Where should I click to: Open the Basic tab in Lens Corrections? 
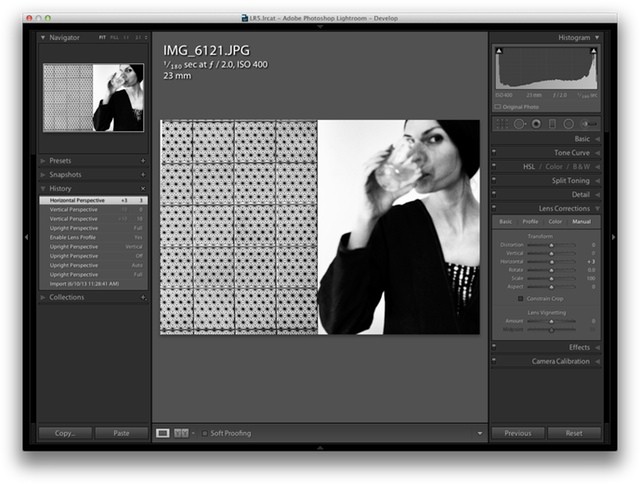tap(505, 221)
